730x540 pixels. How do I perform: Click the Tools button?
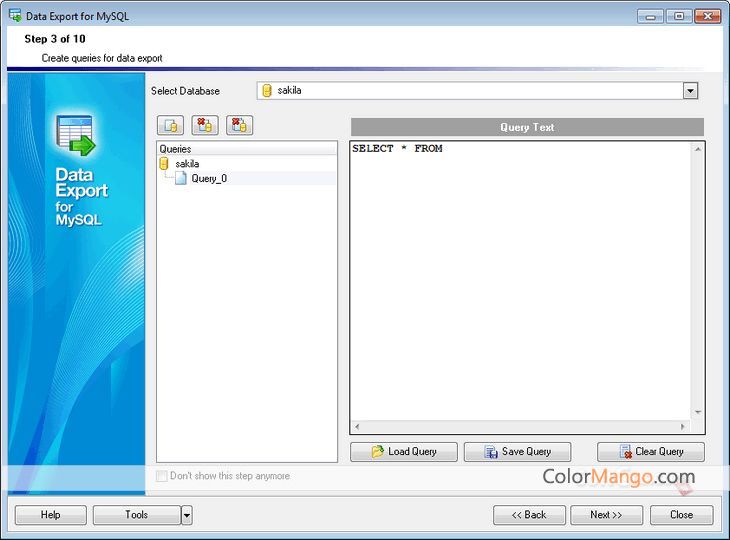pos(137,515)
